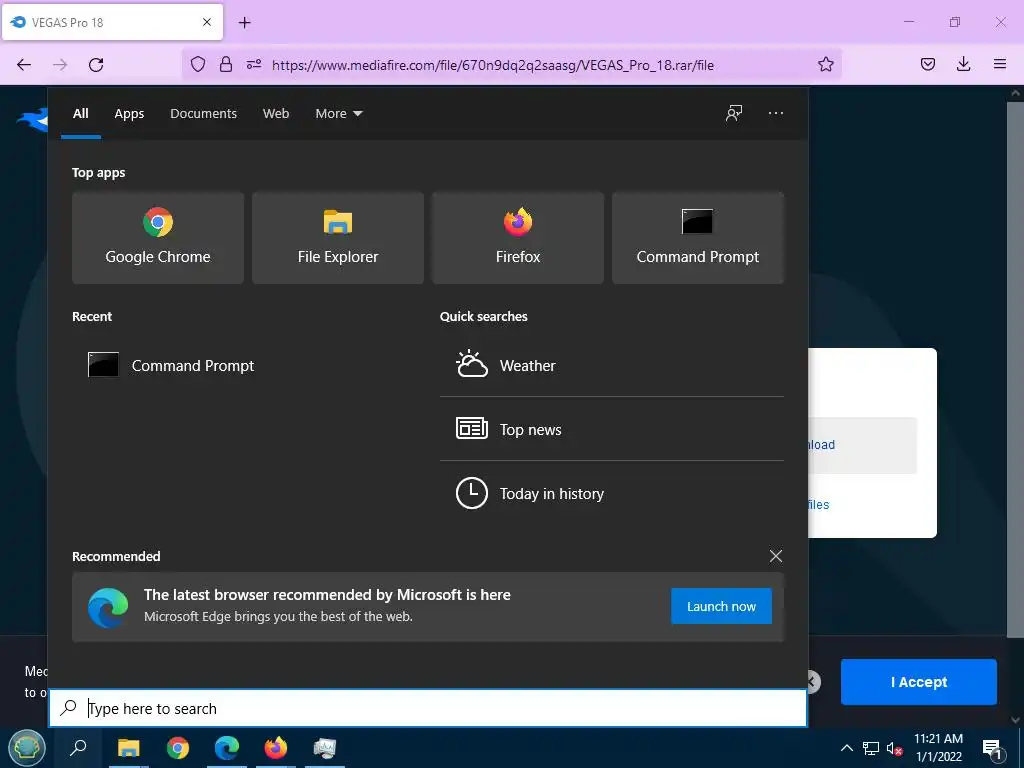Open Firefox downloads panel

[963, 64]
